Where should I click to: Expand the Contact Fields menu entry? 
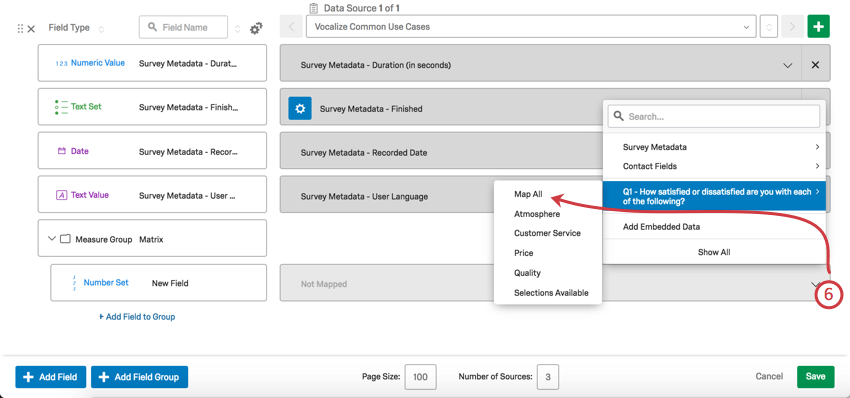click(x=714, y=166)
